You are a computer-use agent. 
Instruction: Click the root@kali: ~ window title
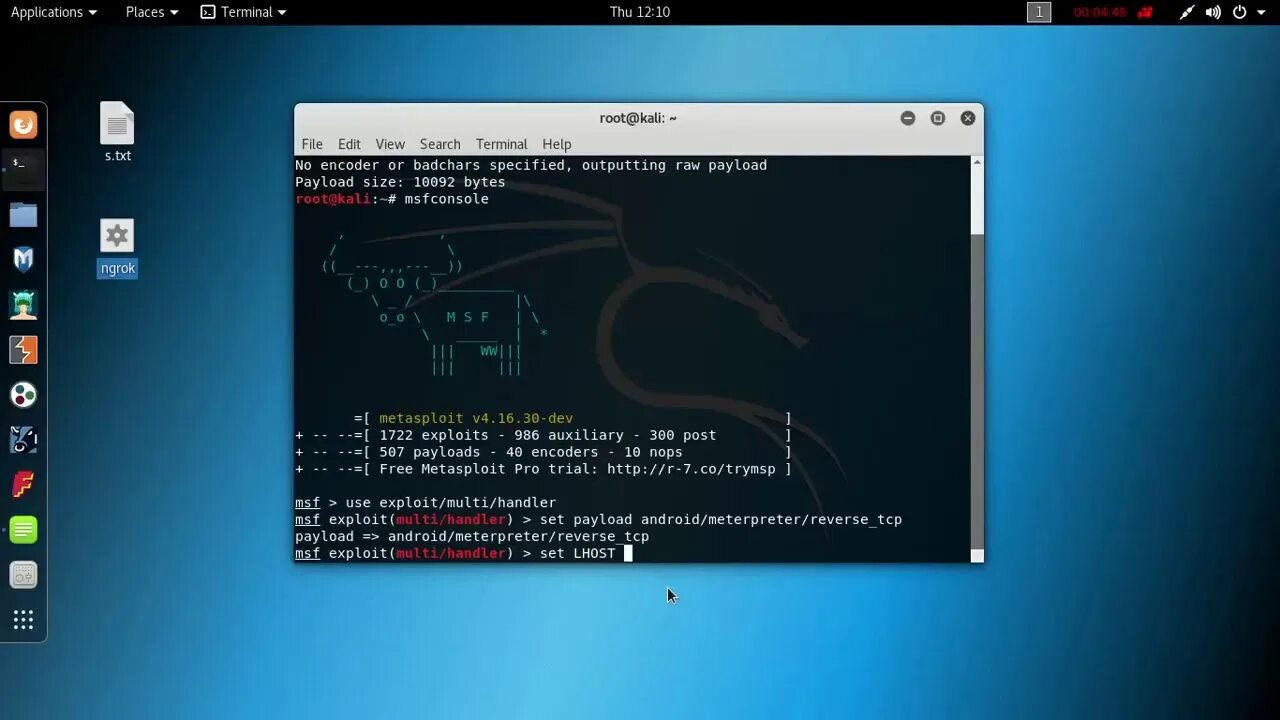point(638,118)
